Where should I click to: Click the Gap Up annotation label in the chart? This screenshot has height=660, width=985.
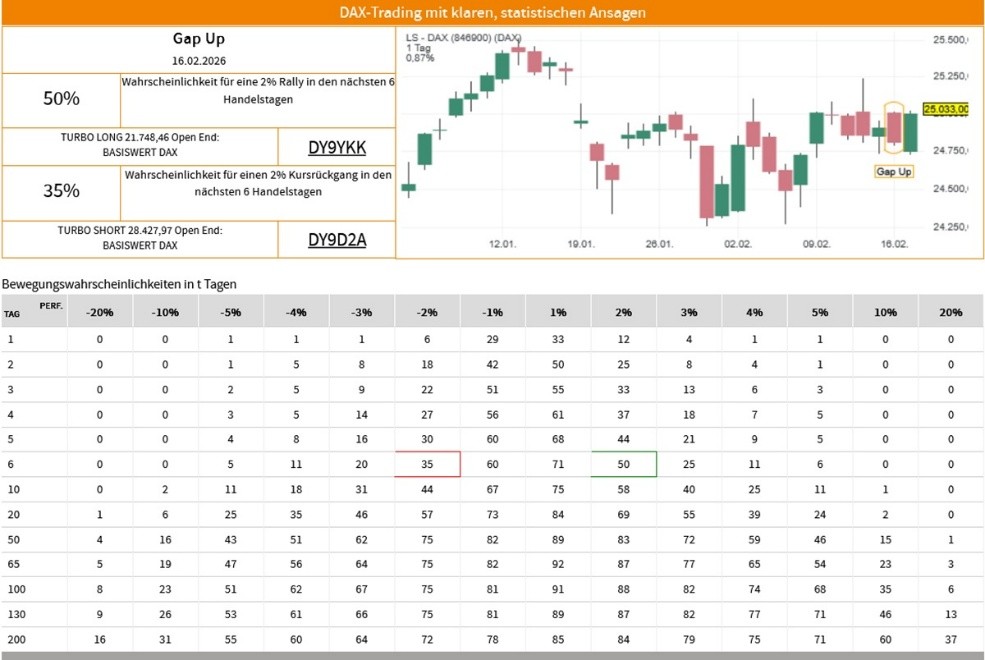click(893, 172)
